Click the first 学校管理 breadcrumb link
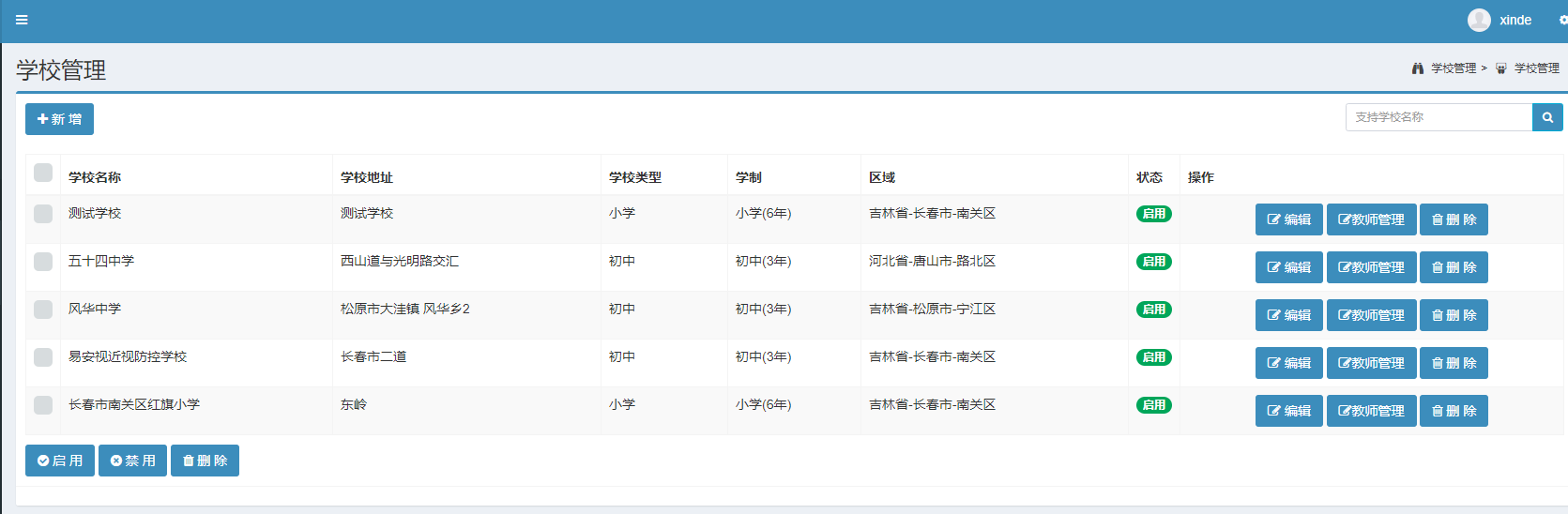This screenshot has height=514, width=1568. coord(1453,68)
